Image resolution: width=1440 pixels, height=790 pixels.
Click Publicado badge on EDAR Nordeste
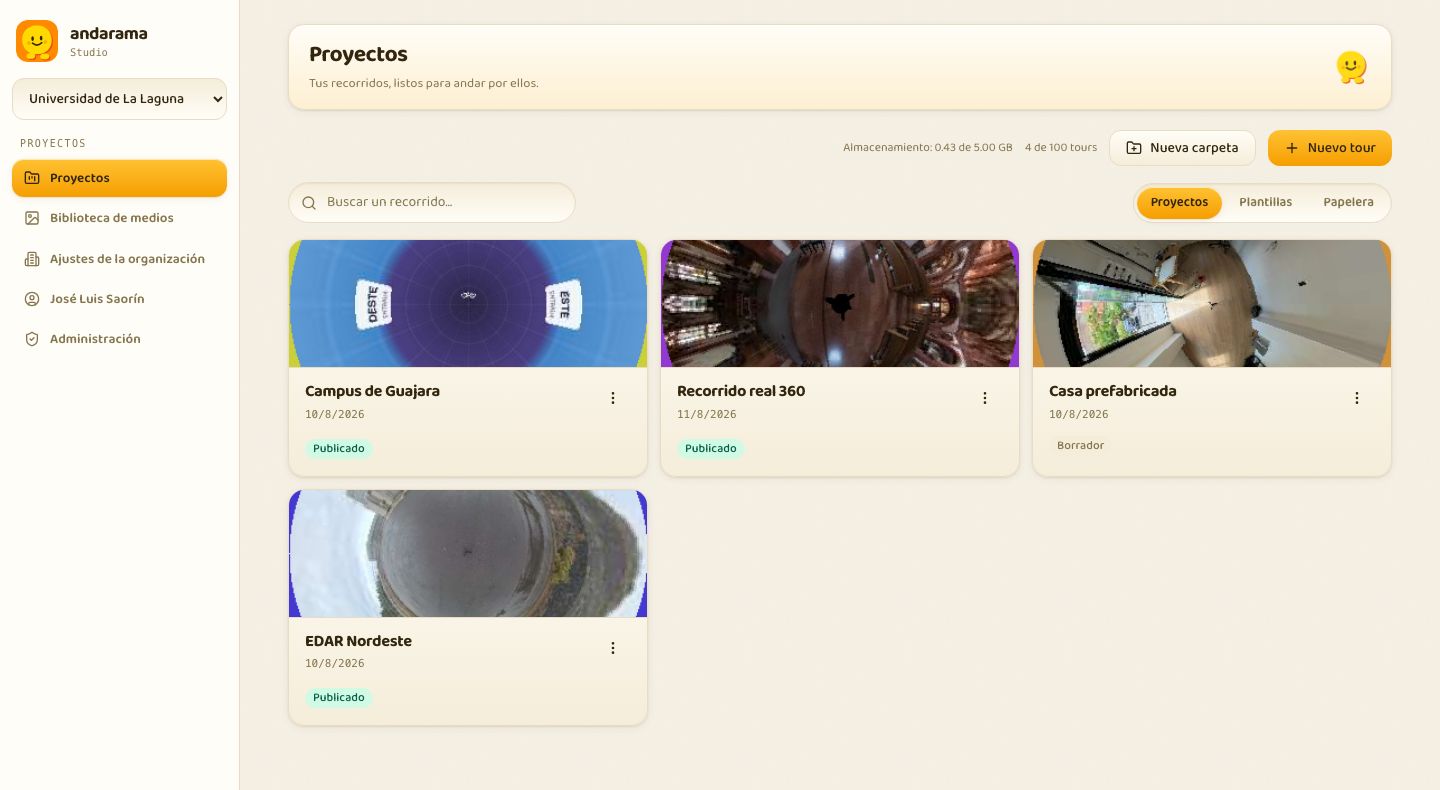click(x=339, y=697)
